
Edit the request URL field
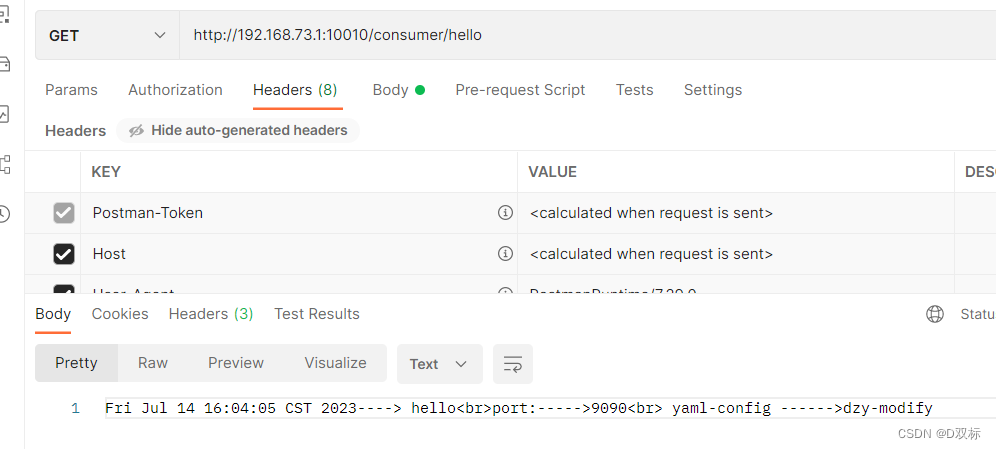(588, 36)
